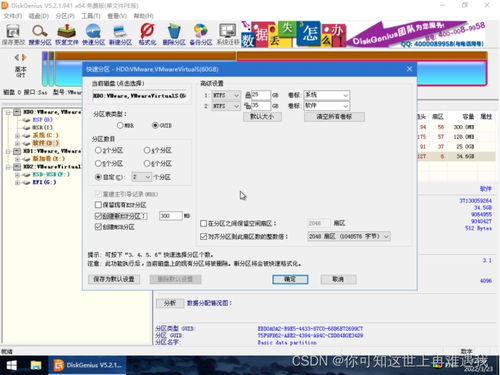Click the 确定 confirm button in dialog
Image resolution: width=500 pixels, height=375 pixels.
tap(290, 279)
